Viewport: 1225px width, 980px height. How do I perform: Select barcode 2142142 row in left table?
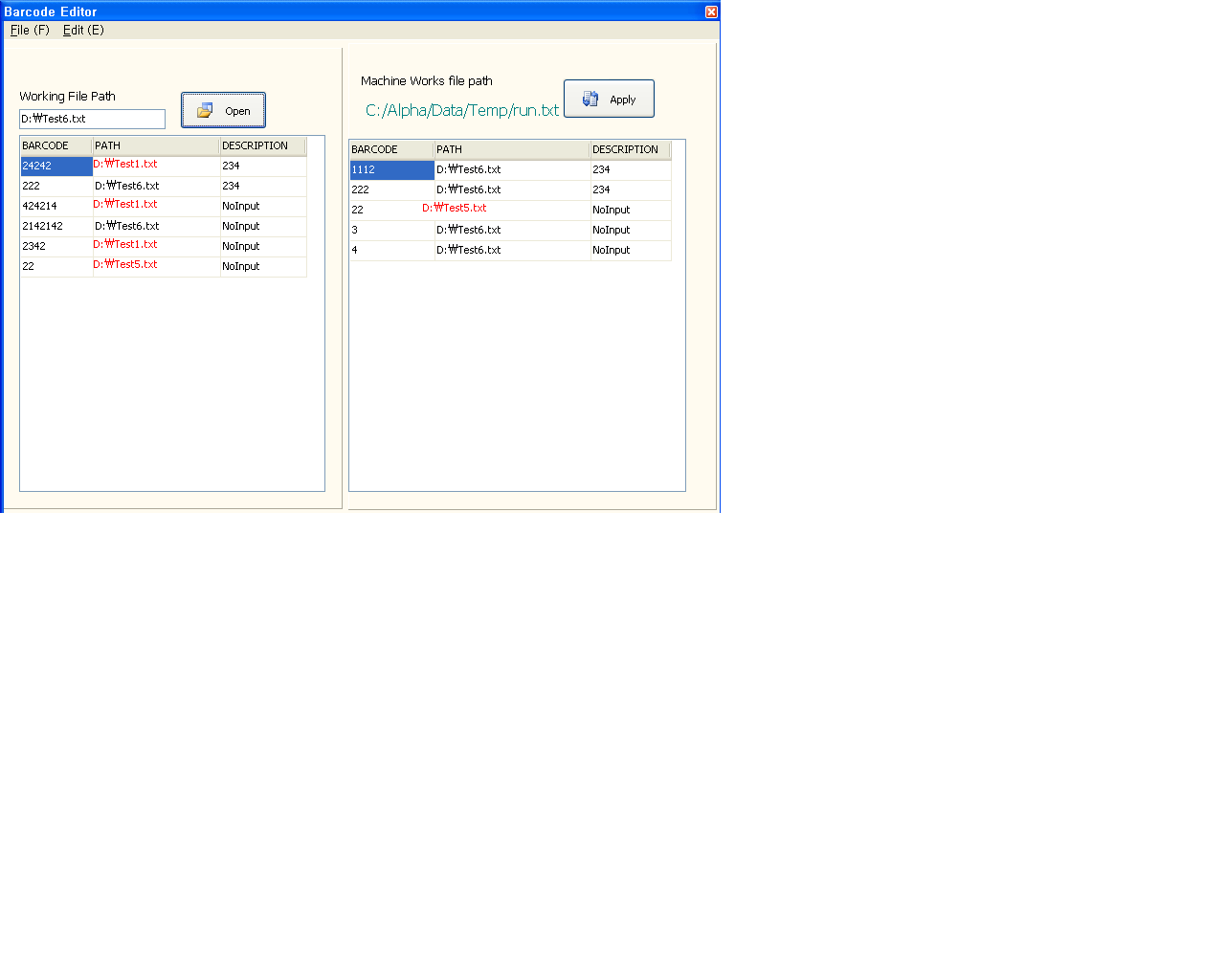pyautogui.click(x=42, y=227)
